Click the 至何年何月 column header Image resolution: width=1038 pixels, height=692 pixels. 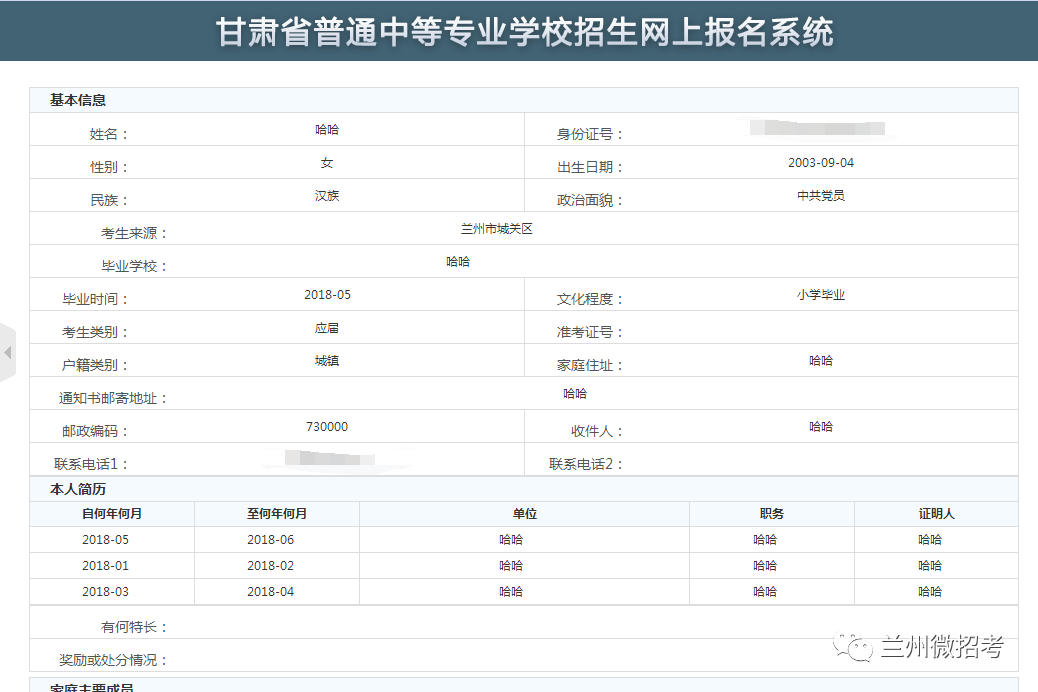click(x=277, y=514)
